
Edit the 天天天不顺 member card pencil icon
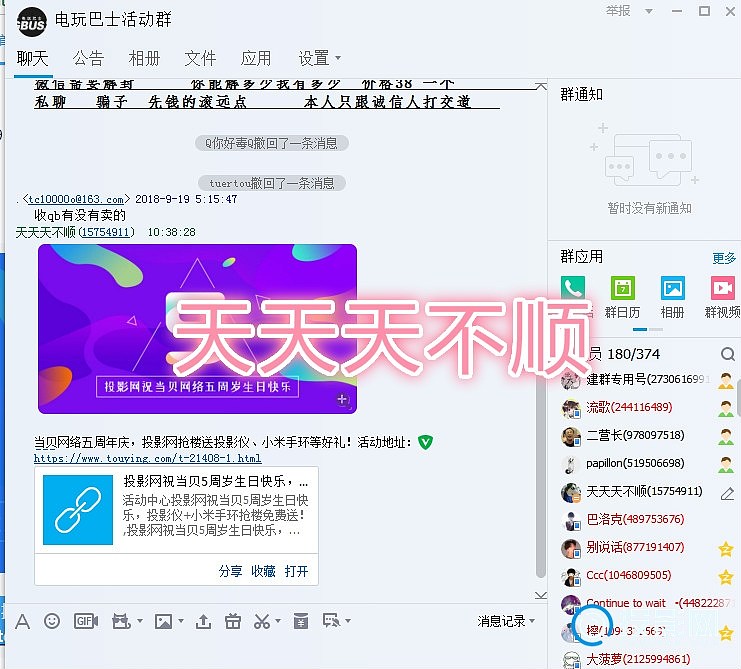(x=727, y=494)
